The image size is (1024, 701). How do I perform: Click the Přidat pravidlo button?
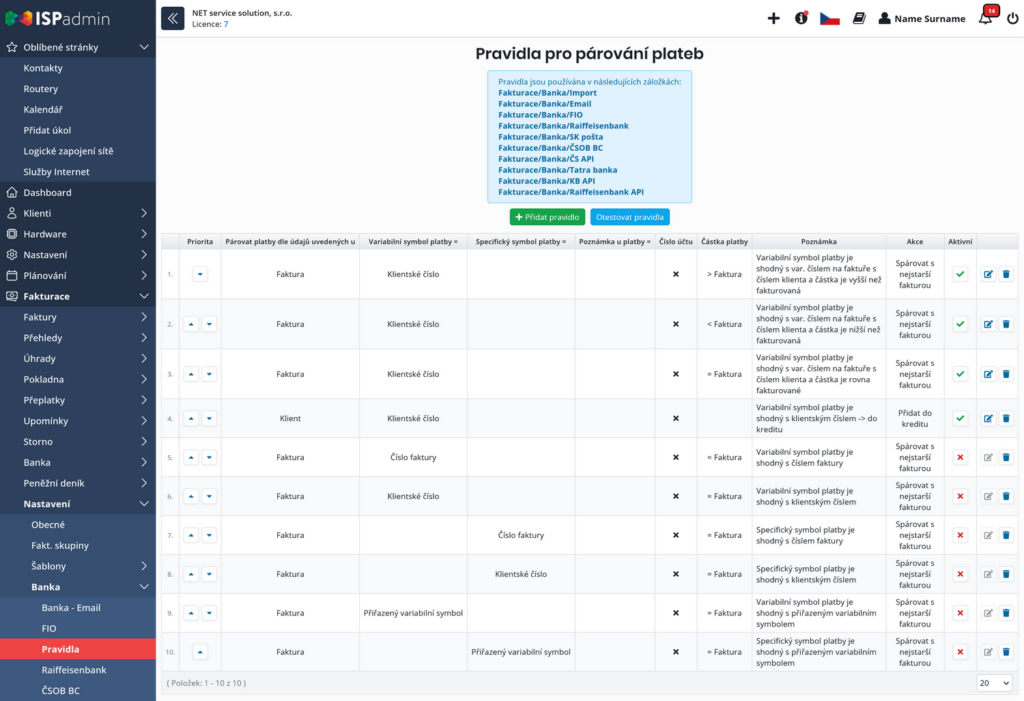point(547,217)
